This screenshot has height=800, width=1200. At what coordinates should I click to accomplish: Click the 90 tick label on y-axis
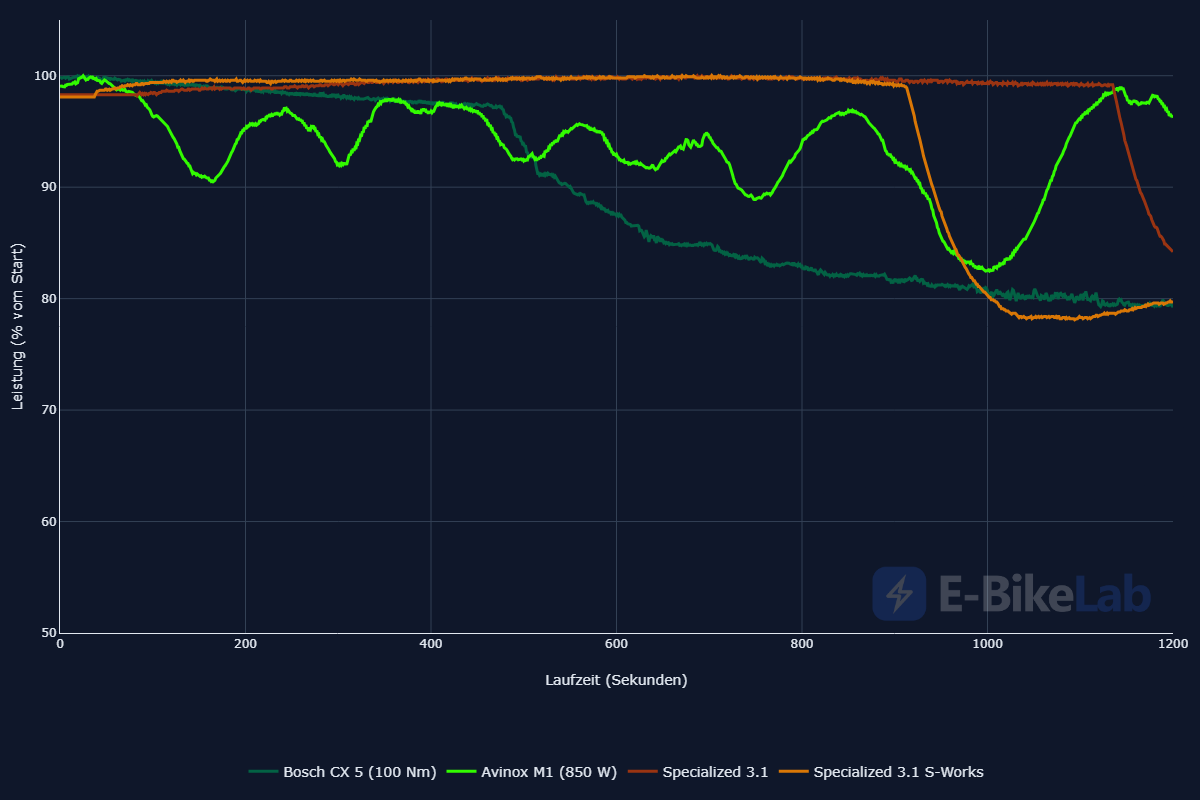pyautogui.click(x=46, y=187)
